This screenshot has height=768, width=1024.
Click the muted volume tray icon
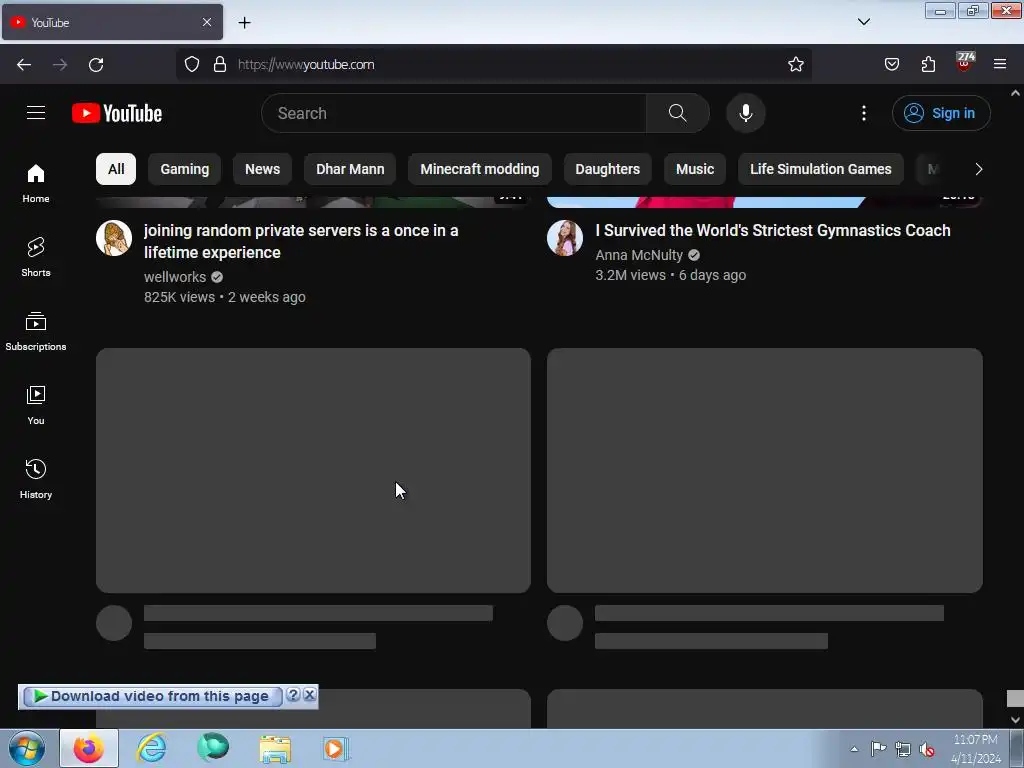point(926,749)
